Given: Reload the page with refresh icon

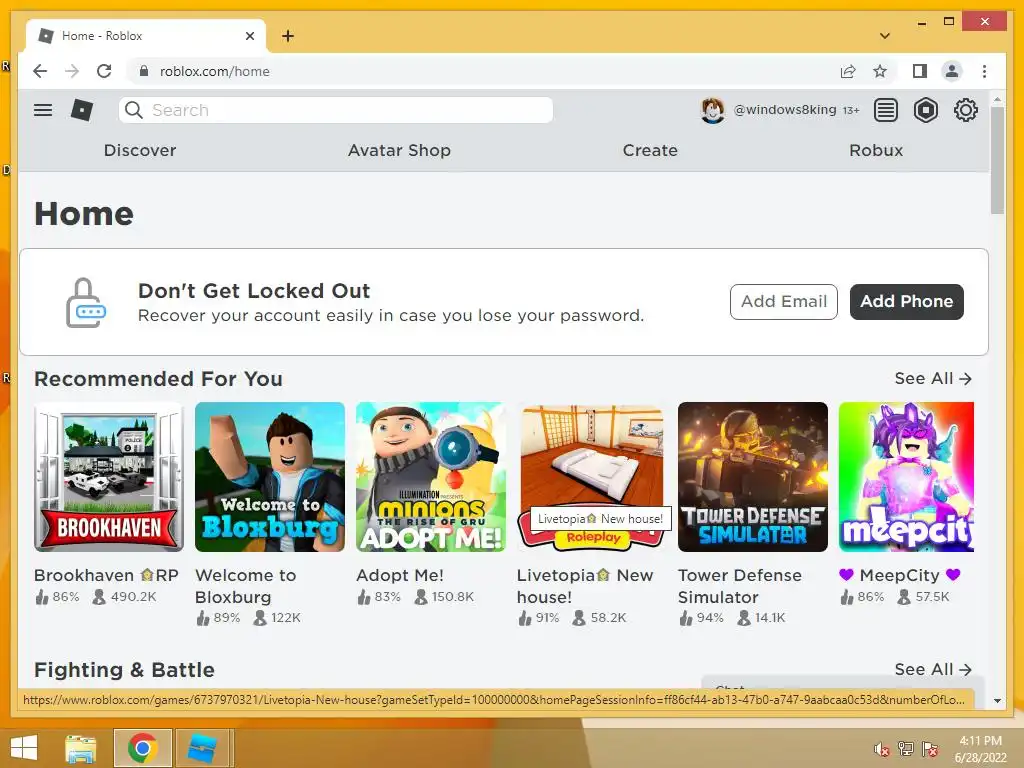Looking at the screenshot, I should click(104, 71).
